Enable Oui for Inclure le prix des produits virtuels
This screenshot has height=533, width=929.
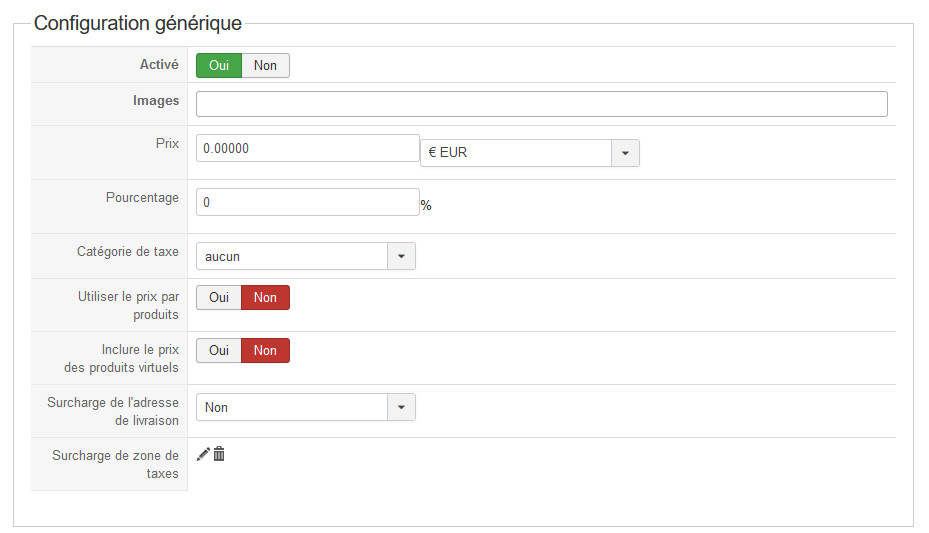219,350
